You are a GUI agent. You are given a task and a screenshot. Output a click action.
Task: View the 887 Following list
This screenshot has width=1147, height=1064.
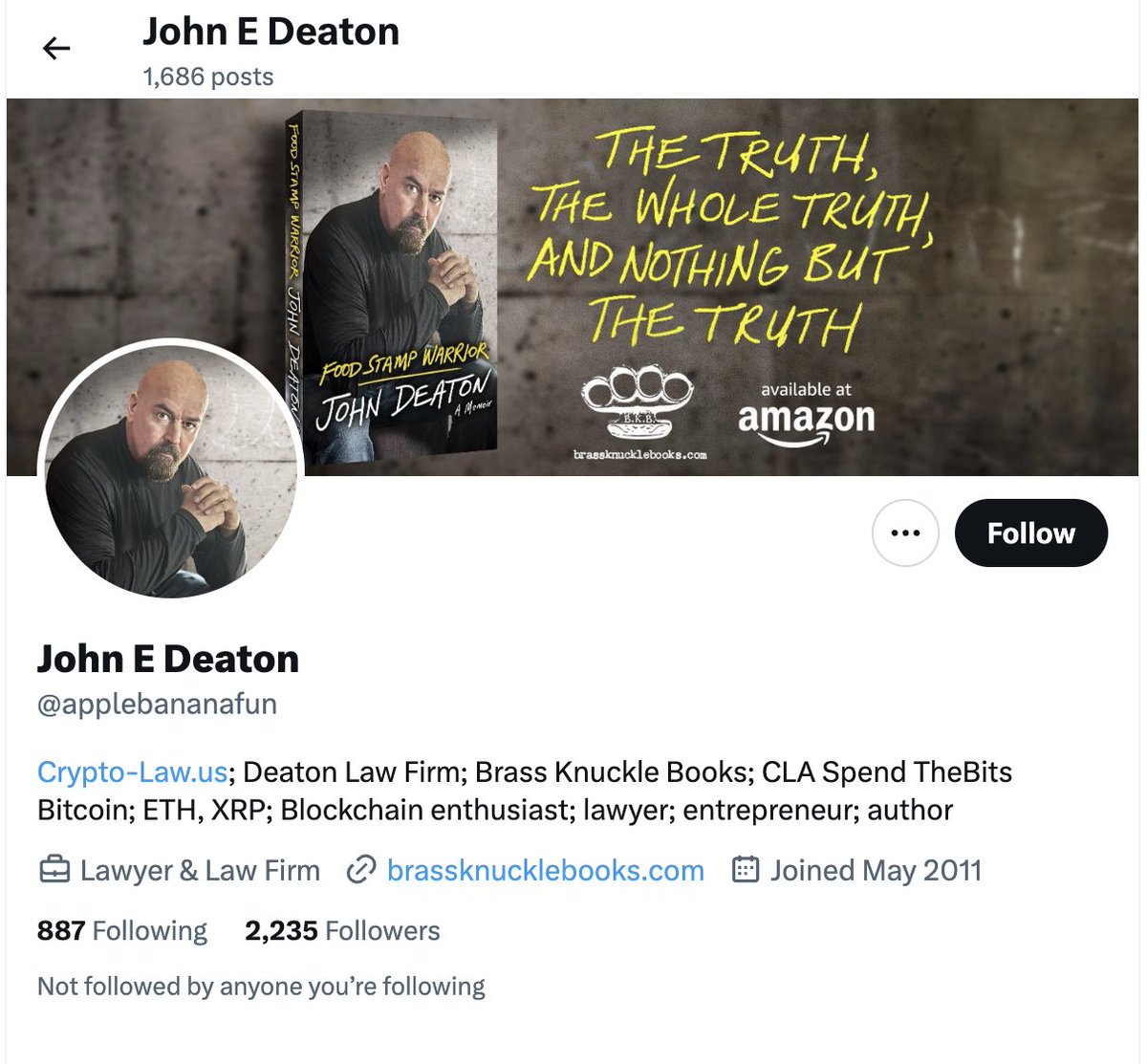click(122, 930)
